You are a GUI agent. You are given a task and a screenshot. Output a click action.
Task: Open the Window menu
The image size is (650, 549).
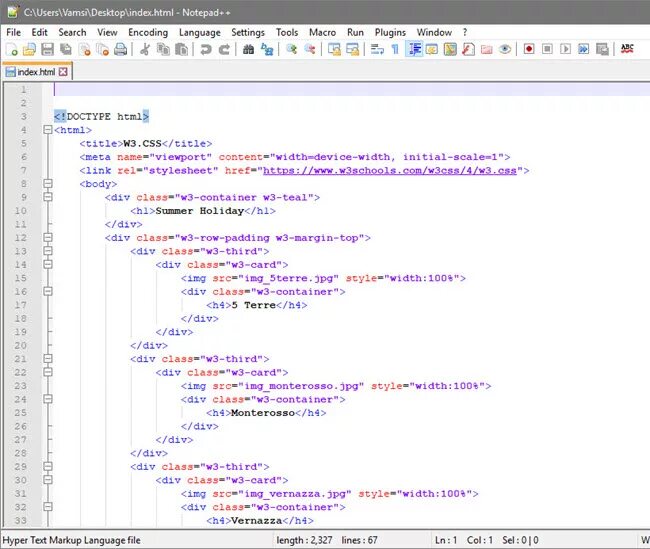point(434,32)
